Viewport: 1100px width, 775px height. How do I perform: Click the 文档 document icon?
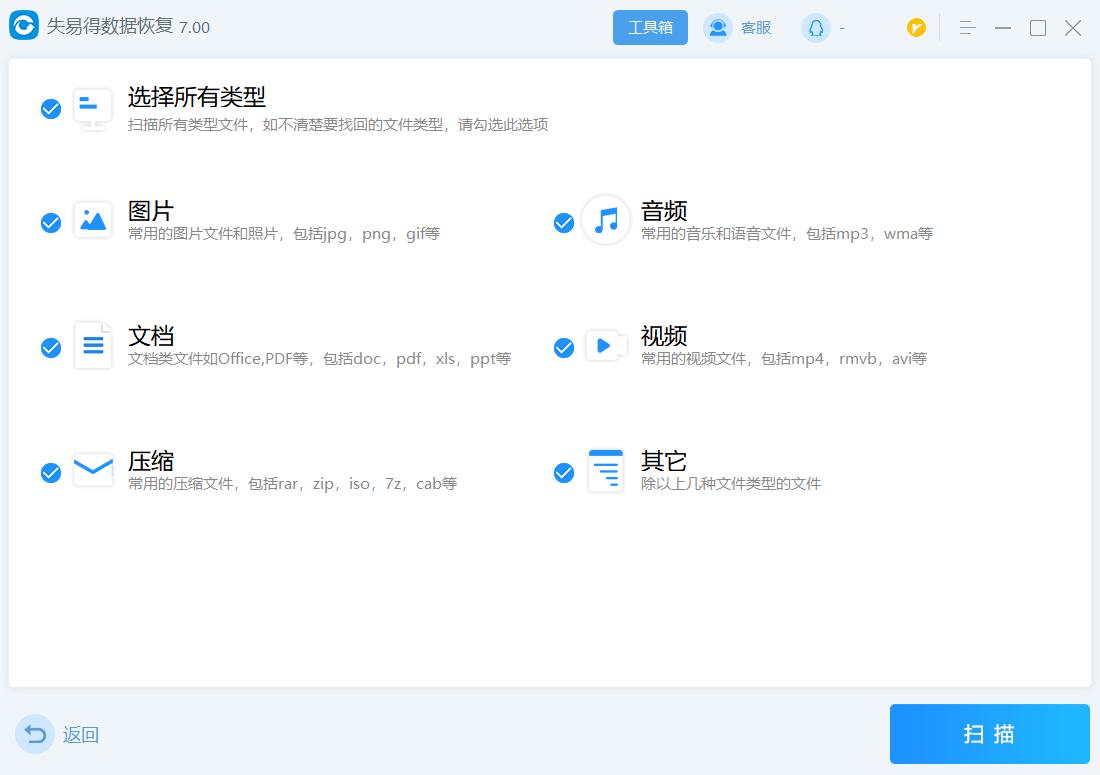(92, 346)
